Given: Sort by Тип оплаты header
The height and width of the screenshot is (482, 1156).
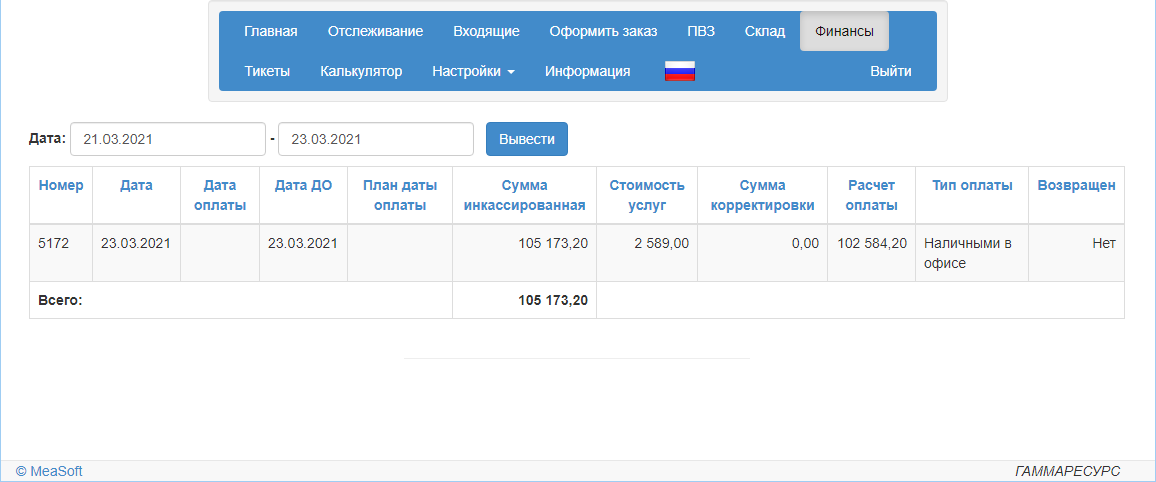Looking at the screenshot, I should pos(972,186).
